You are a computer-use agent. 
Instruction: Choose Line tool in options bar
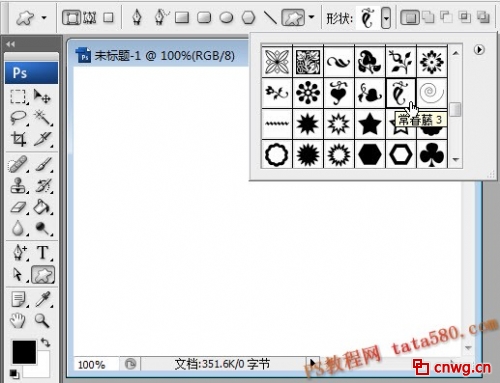click(270, 17)
